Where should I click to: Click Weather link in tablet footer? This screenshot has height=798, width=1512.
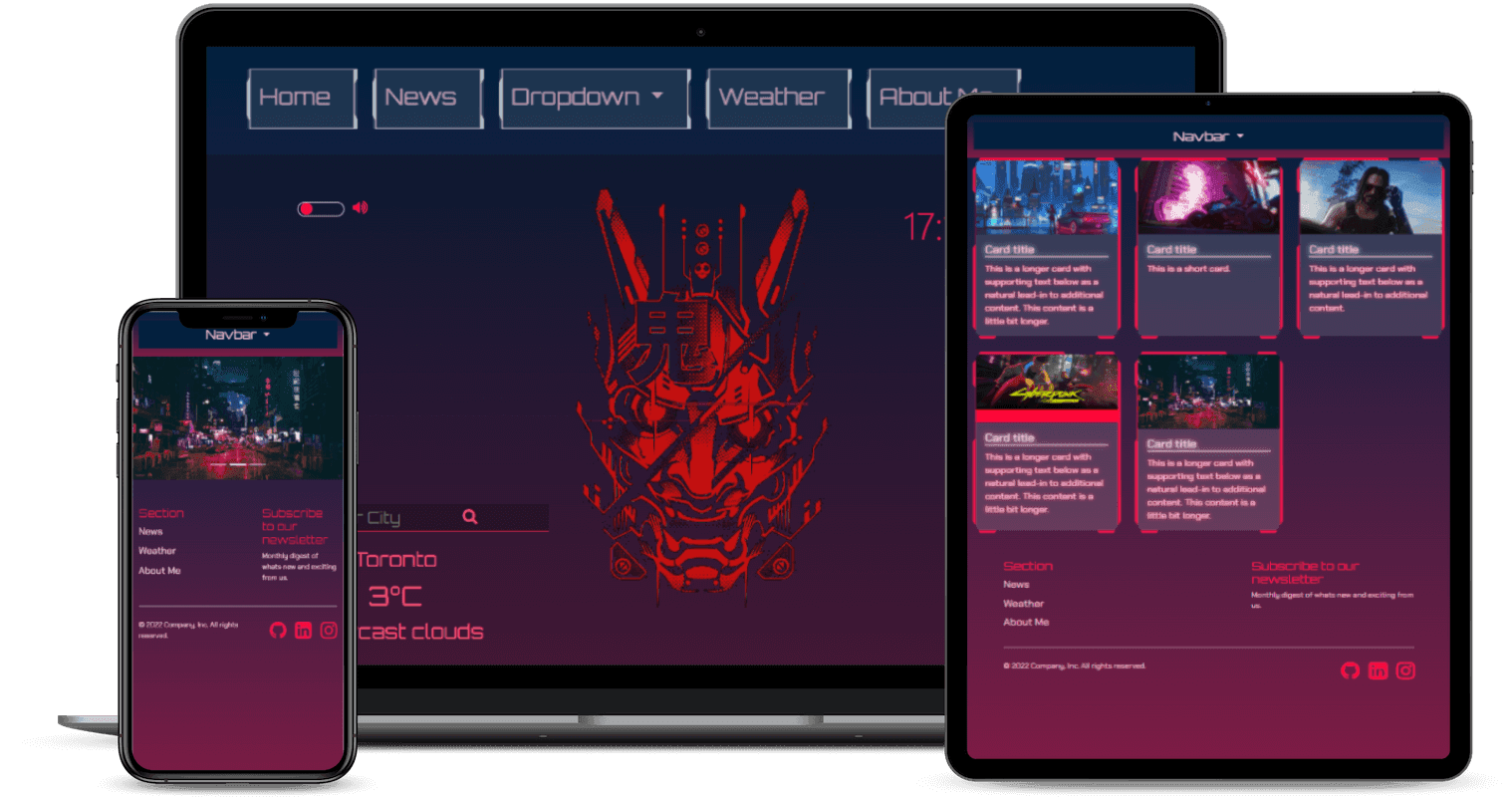point(1023,604)
